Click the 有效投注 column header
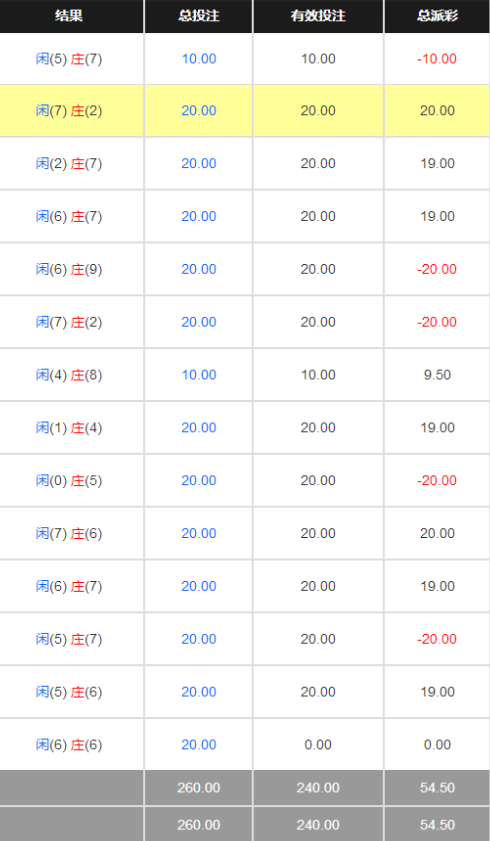 [x=318, y=16]
